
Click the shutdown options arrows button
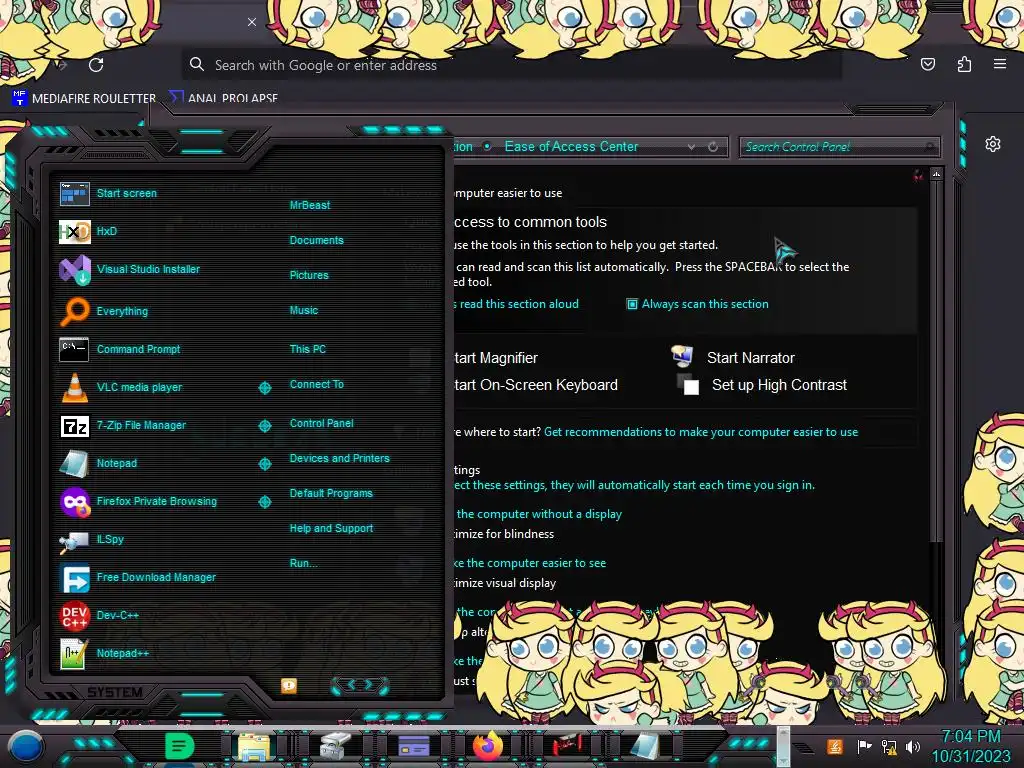click(360, 685)
